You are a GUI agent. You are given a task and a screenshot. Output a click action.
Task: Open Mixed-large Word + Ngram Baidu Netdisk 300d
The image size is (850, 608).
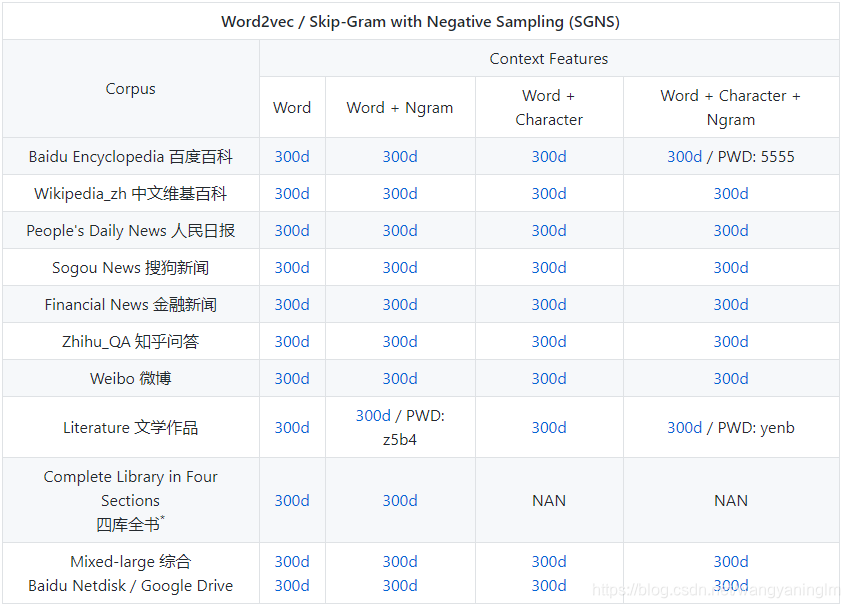(400, 561)
